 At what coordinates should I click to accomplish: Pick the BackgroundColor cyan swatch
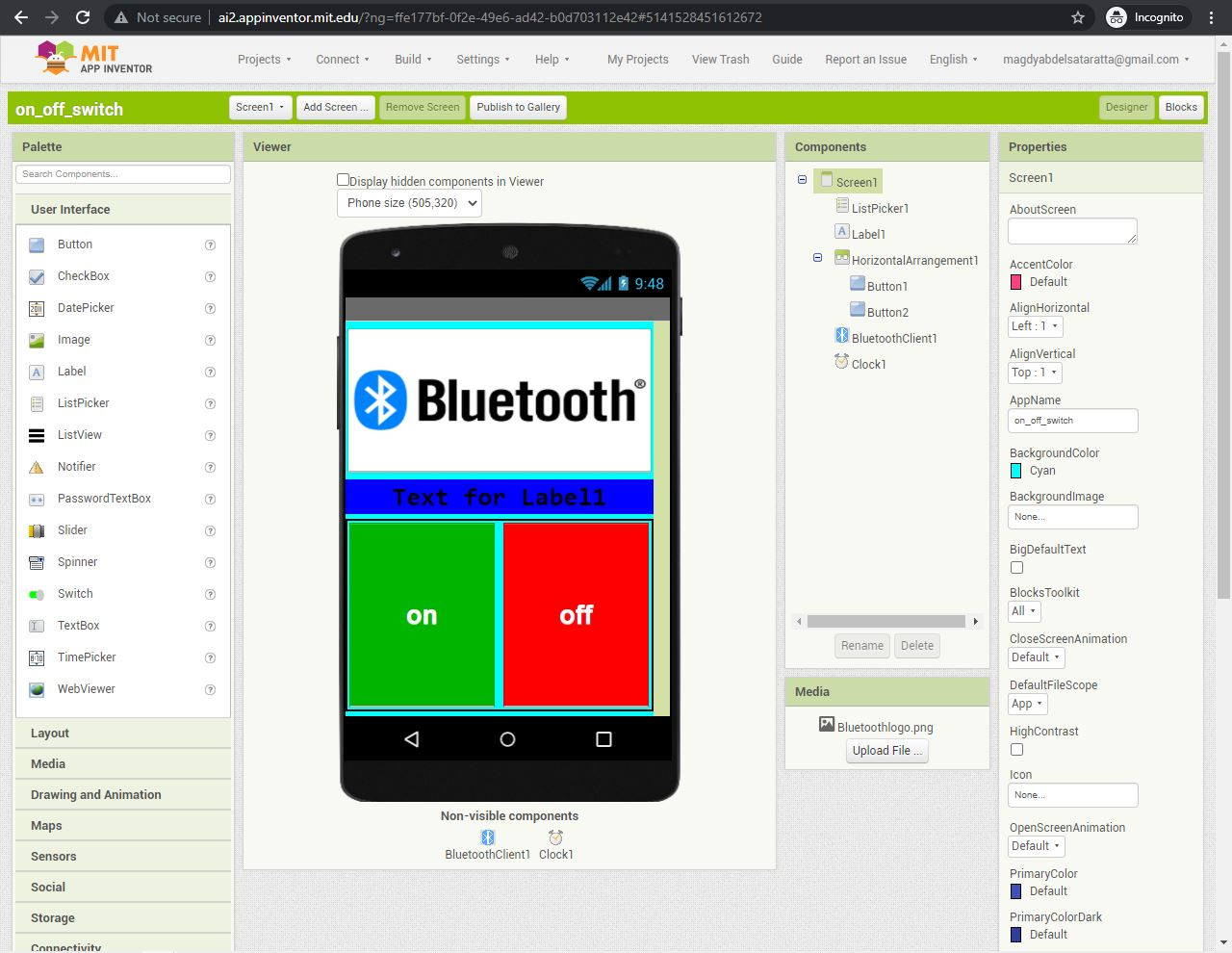click(1015, 471)
